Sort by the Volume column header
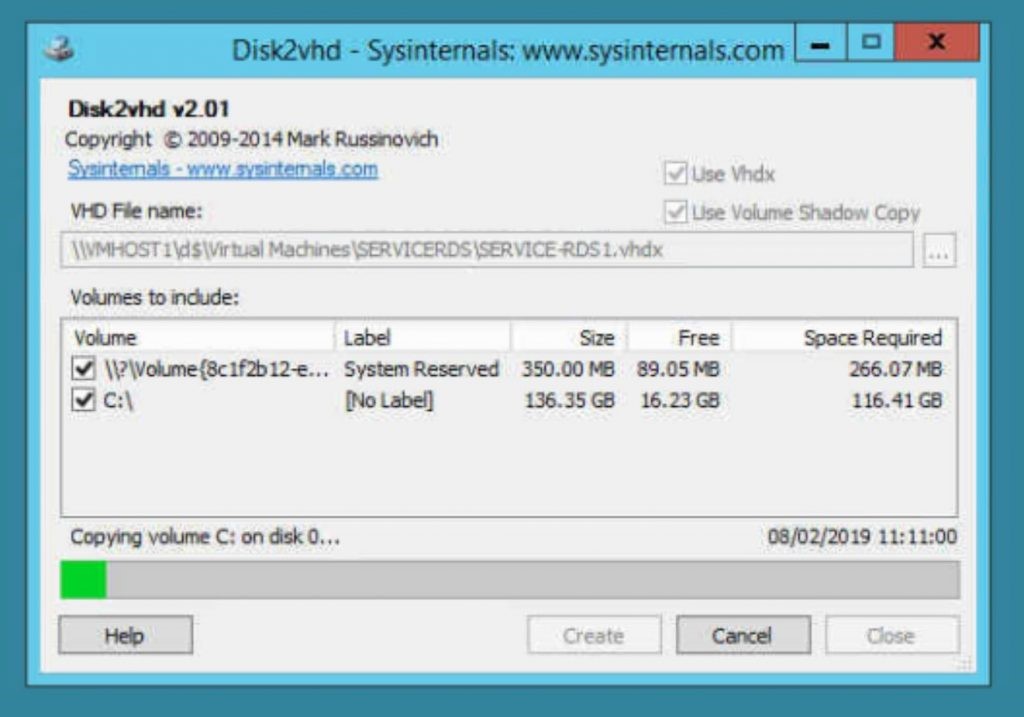The image size is (1024, 717). (198, 338)
